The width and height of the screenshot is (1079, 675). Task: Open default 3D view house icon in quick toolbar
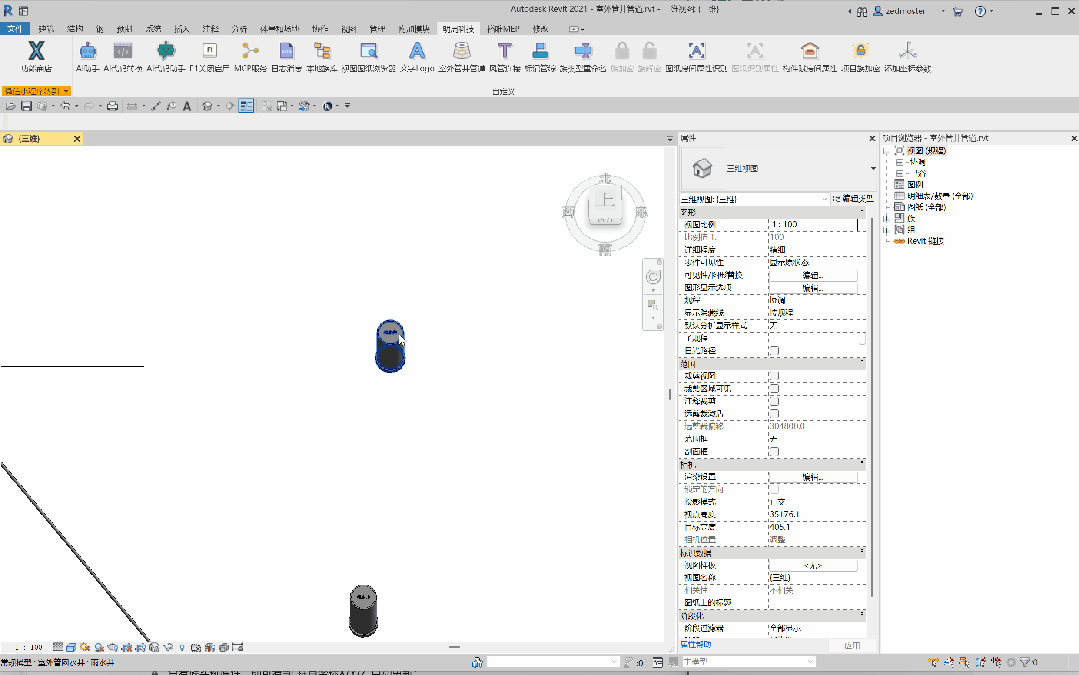click(x=206, y=106)
